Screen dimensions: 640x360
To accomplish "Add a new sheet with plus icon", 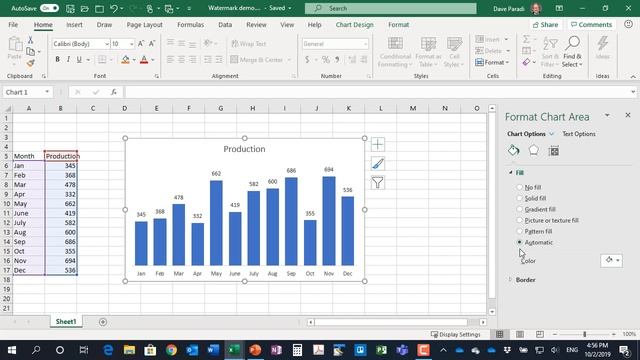I will click(103, 322).
